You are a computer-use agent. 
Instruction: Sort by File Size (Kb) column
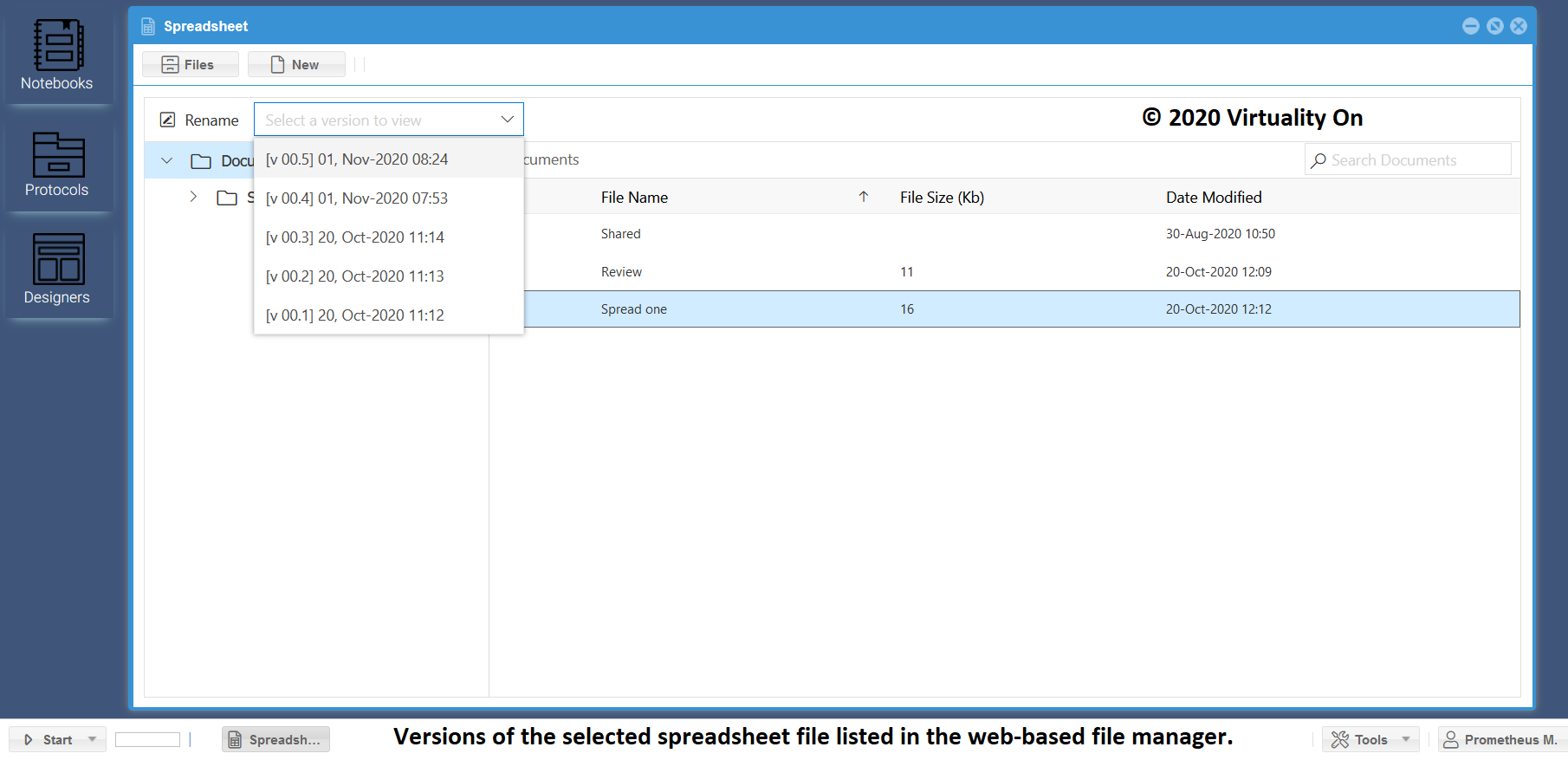point(942,198)
